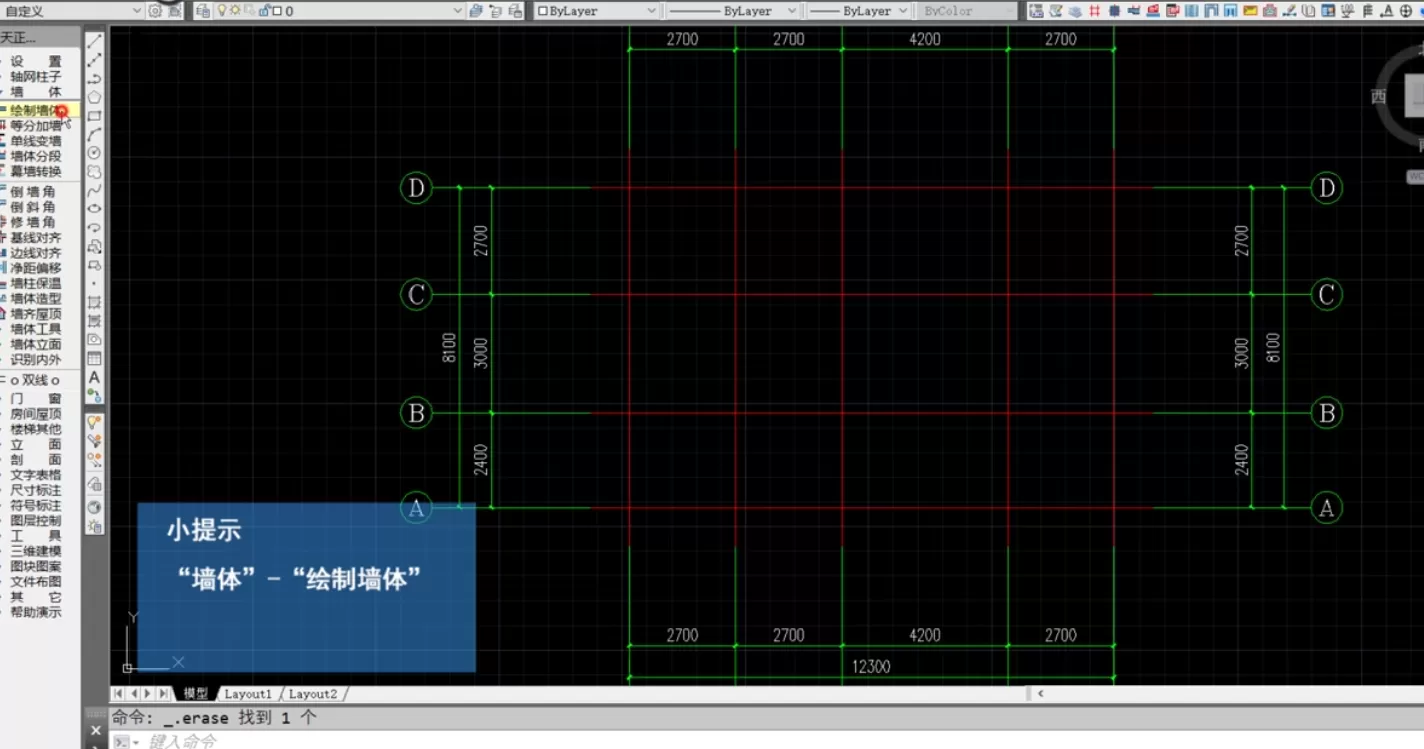Click the 西 label on the view compass
The width and height of the screenshot is (1424, 749).
tap(1379, 96)
